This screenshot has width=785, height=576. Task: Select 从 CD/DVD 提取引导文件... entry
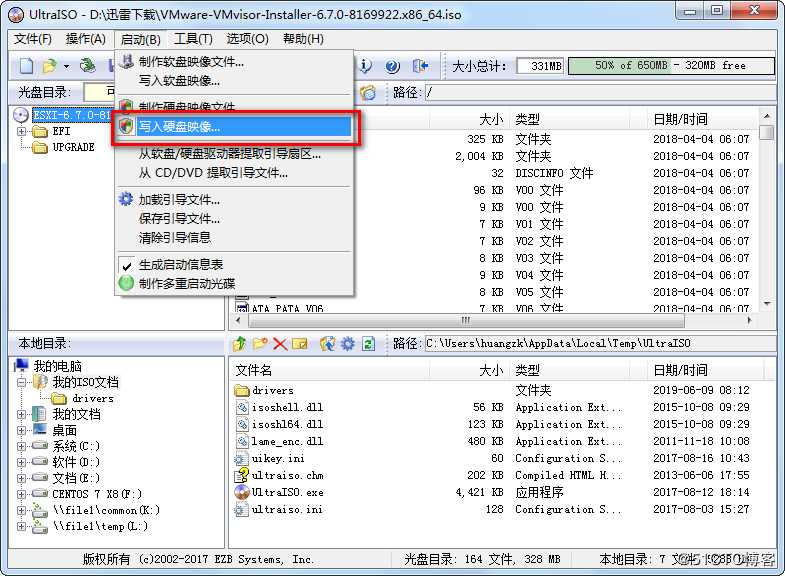point(234,173)
